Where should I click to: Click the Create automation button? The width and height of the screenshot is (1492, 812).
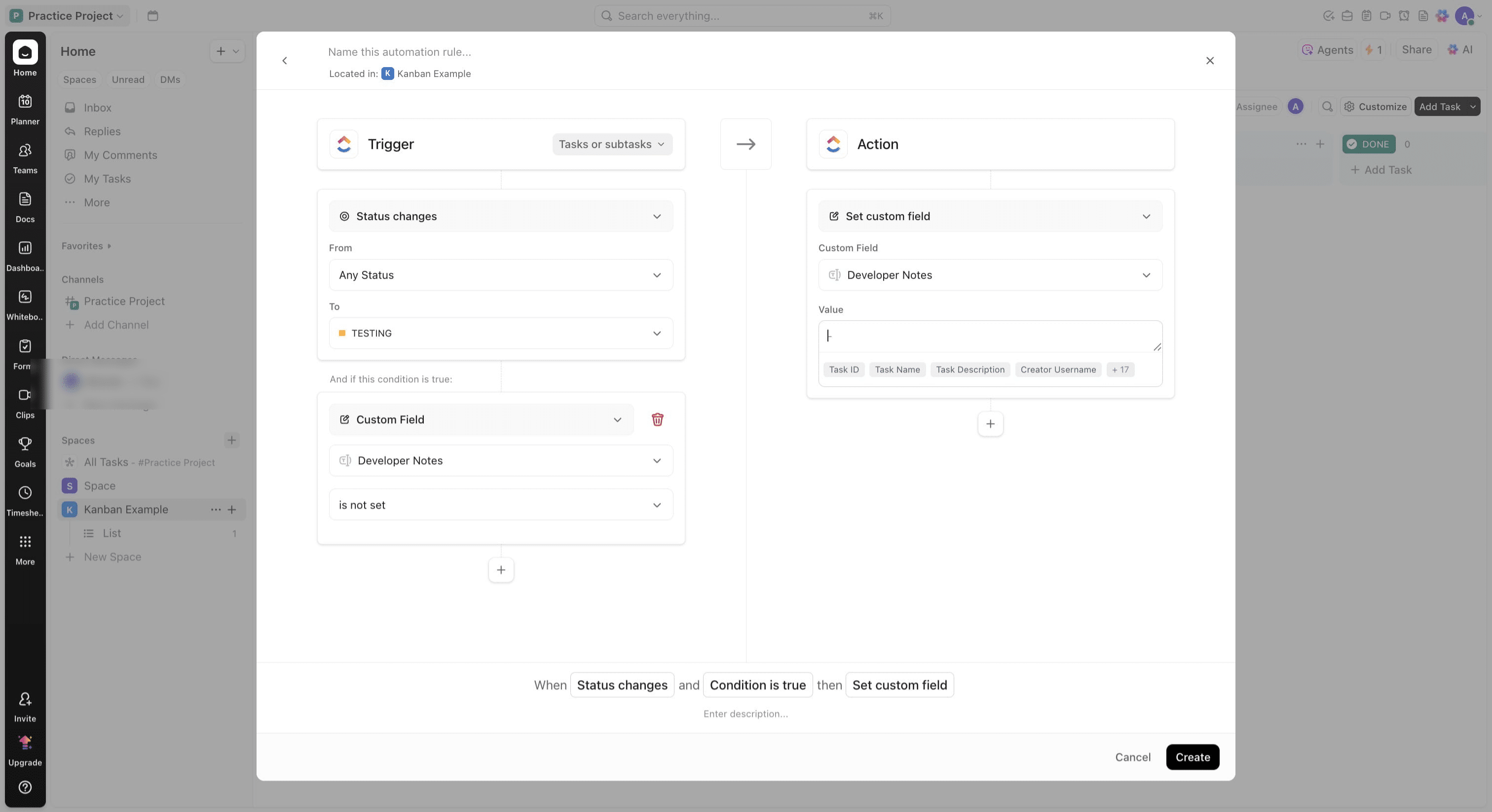tap(1192, 757)
